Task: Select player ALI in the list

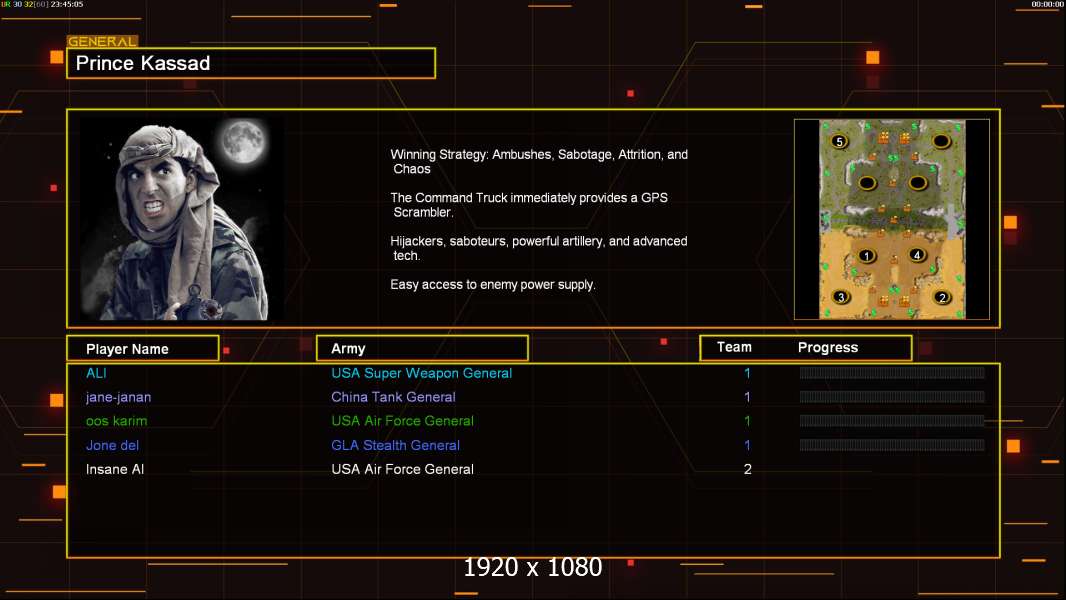Action: pos(96,373)
